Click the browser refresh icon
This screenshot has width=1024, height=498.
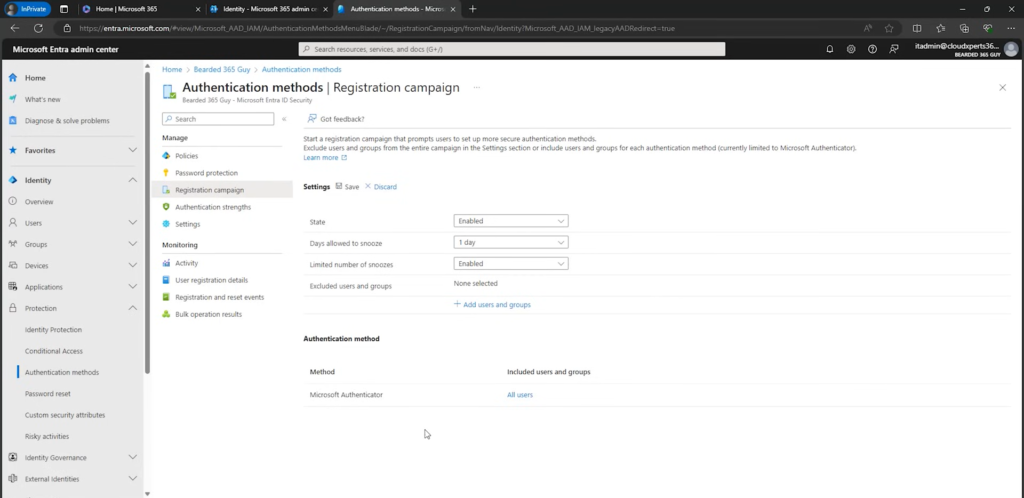pos(38,28)
